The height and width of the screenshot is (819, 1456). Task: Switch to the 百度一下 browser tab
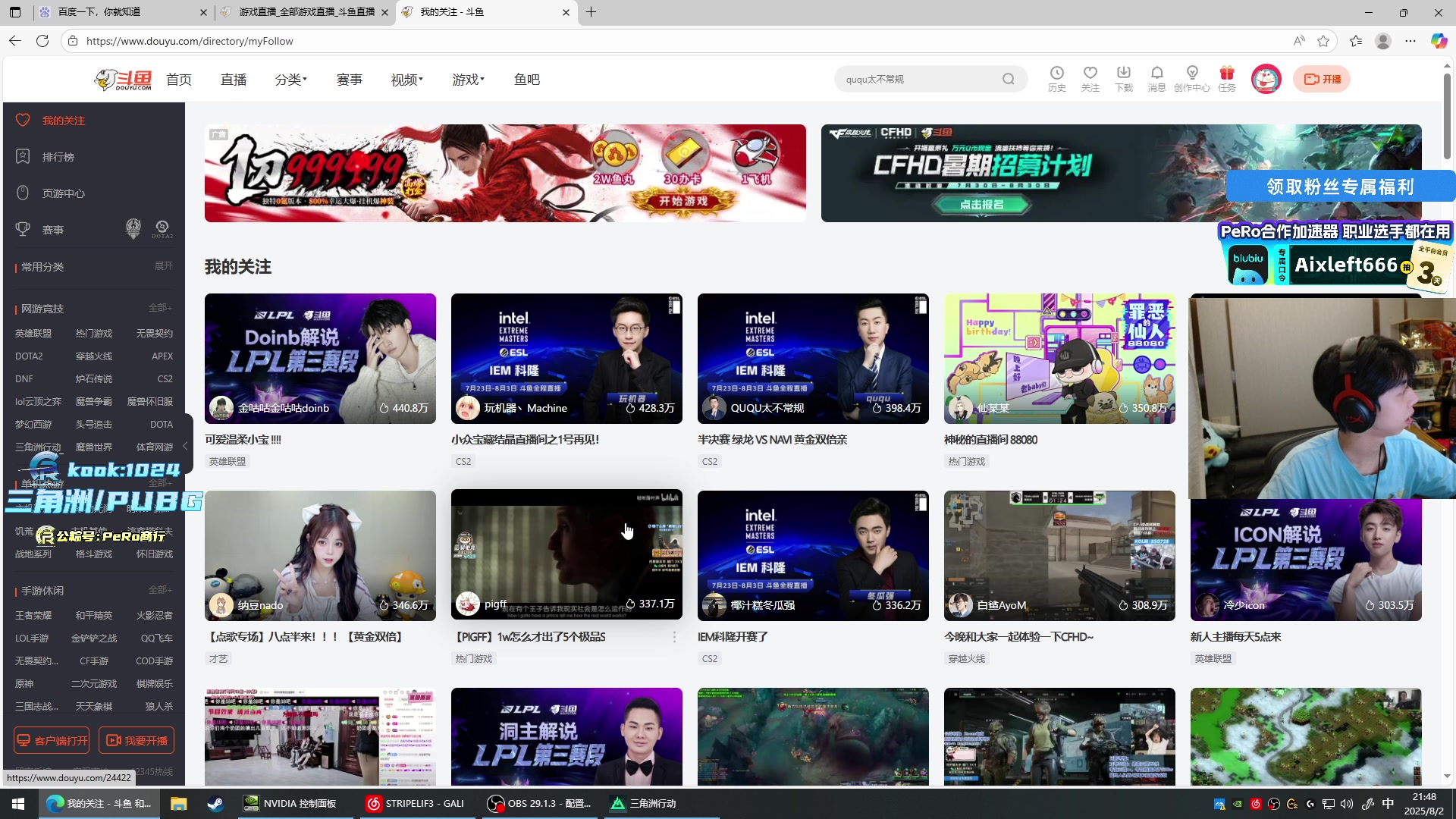[x=121, y=12]
